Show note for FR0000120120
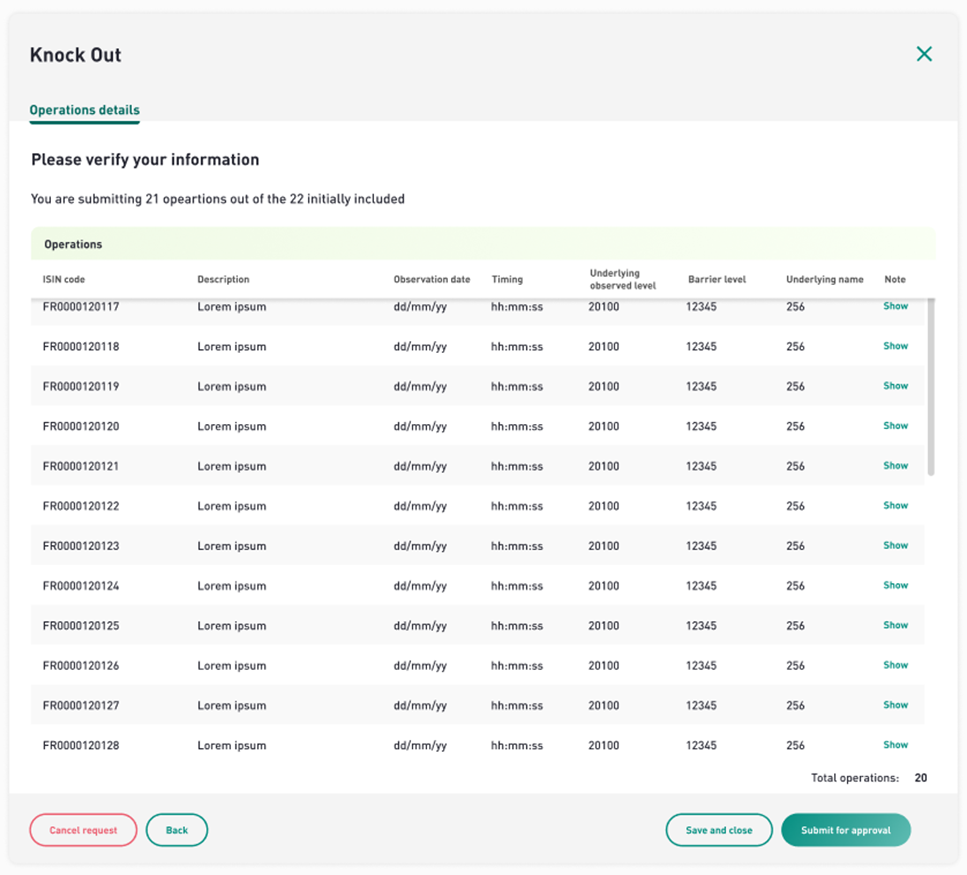Viewport: 967px width, 875px height. click(x=895, y=425)
